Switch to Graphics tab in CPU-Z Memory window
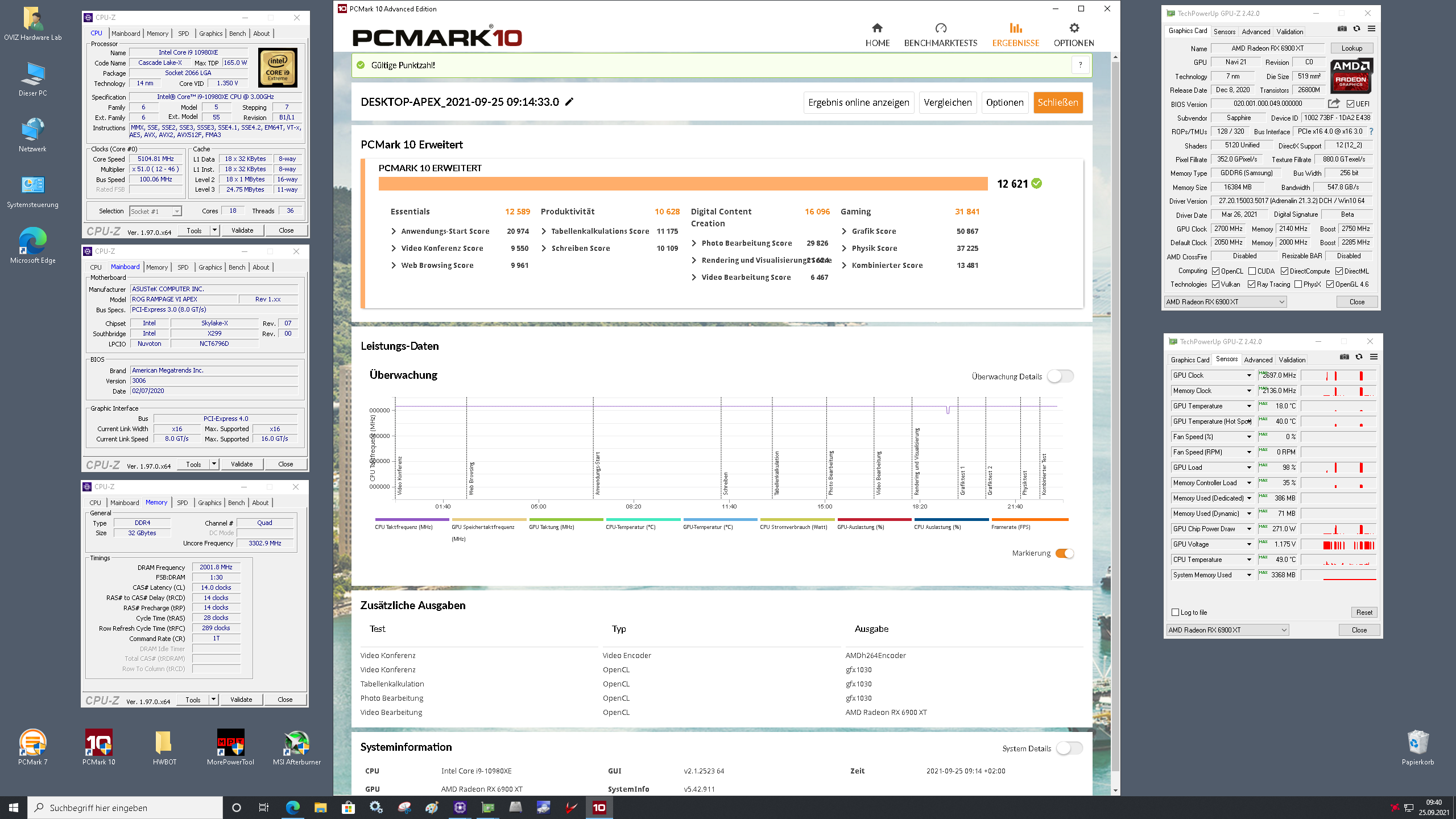 point(209,503)
